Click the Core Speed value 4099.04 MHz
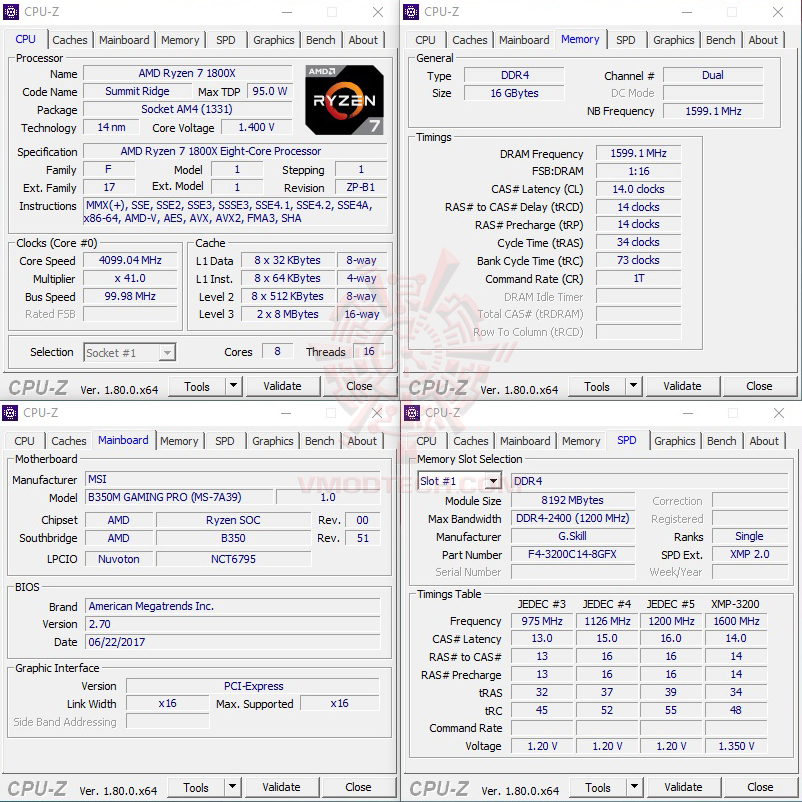This screenshot has width=802, height=802. click(x=130, y=260)
